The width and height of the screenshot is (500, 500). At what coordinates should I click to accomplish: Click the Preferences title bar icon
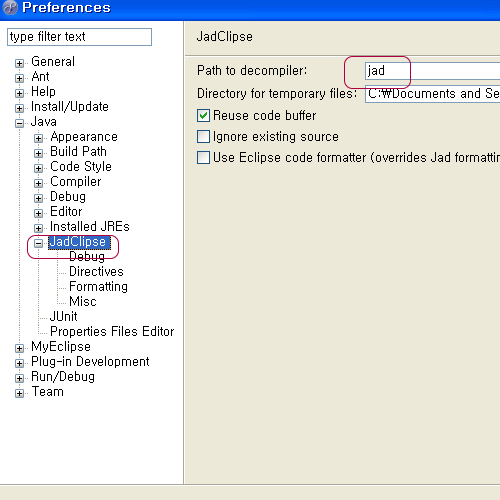[x=10, y=7]
